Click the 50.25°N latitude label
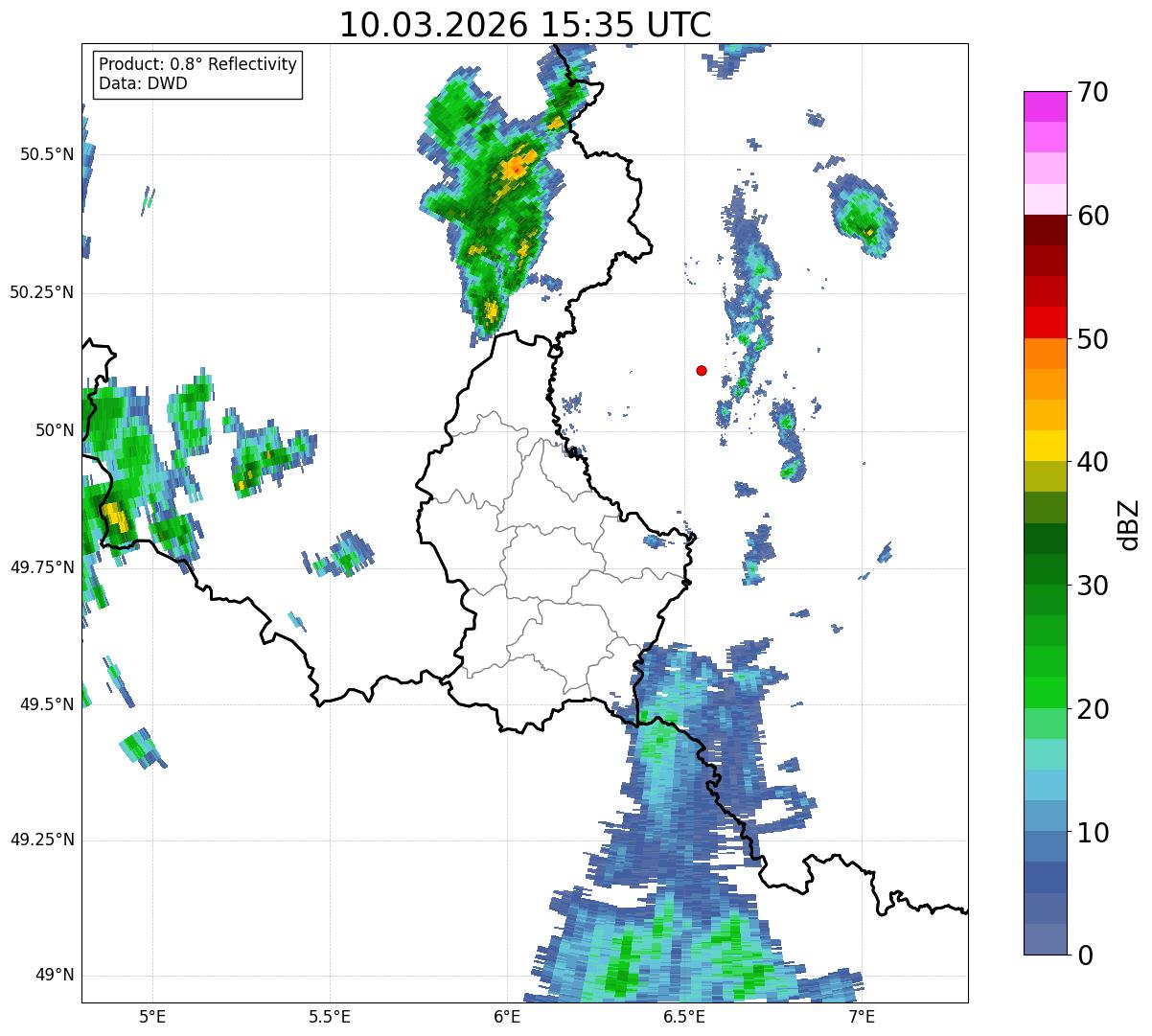1152x1036 pixels. tap(42, 292)
